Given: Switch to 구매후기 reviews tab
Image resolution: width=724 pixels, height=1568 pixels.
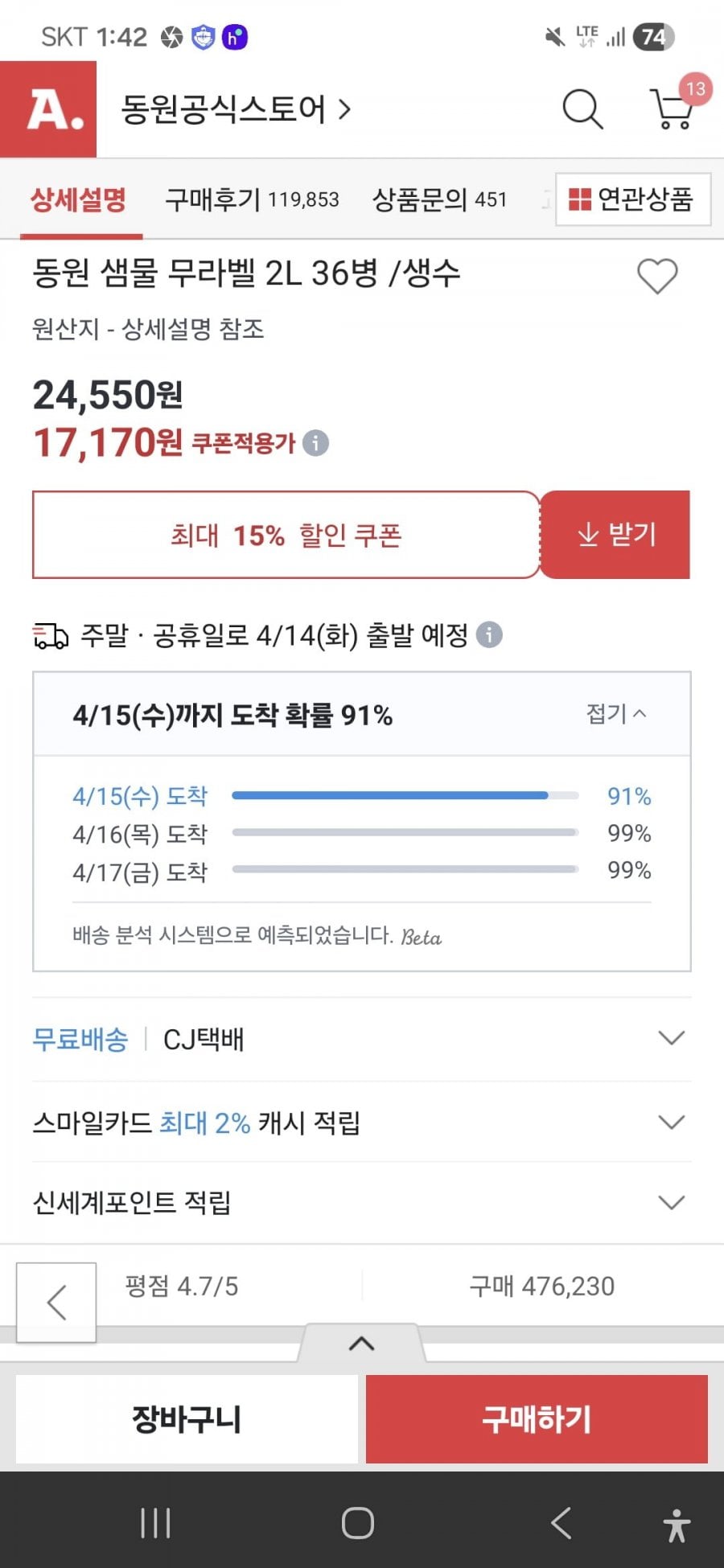Looking at the screenshot, I should click(252, 199).
